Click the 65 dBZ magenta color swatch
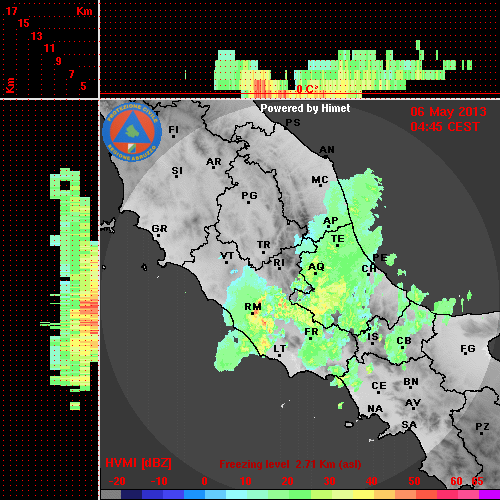 point(489,495)
